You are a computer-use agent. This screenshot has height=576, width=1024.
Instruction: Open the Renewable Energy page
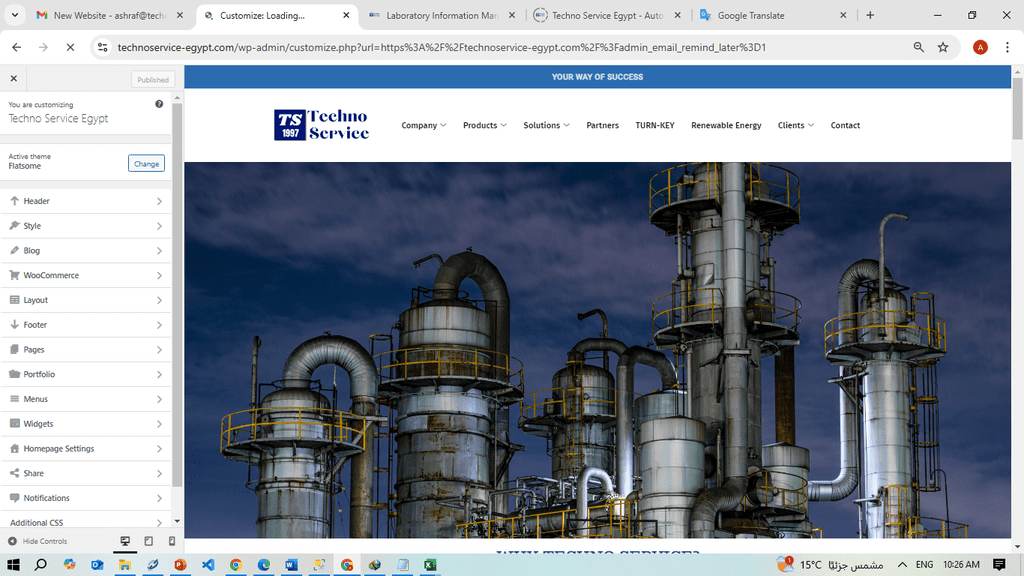tap(726, 125)
